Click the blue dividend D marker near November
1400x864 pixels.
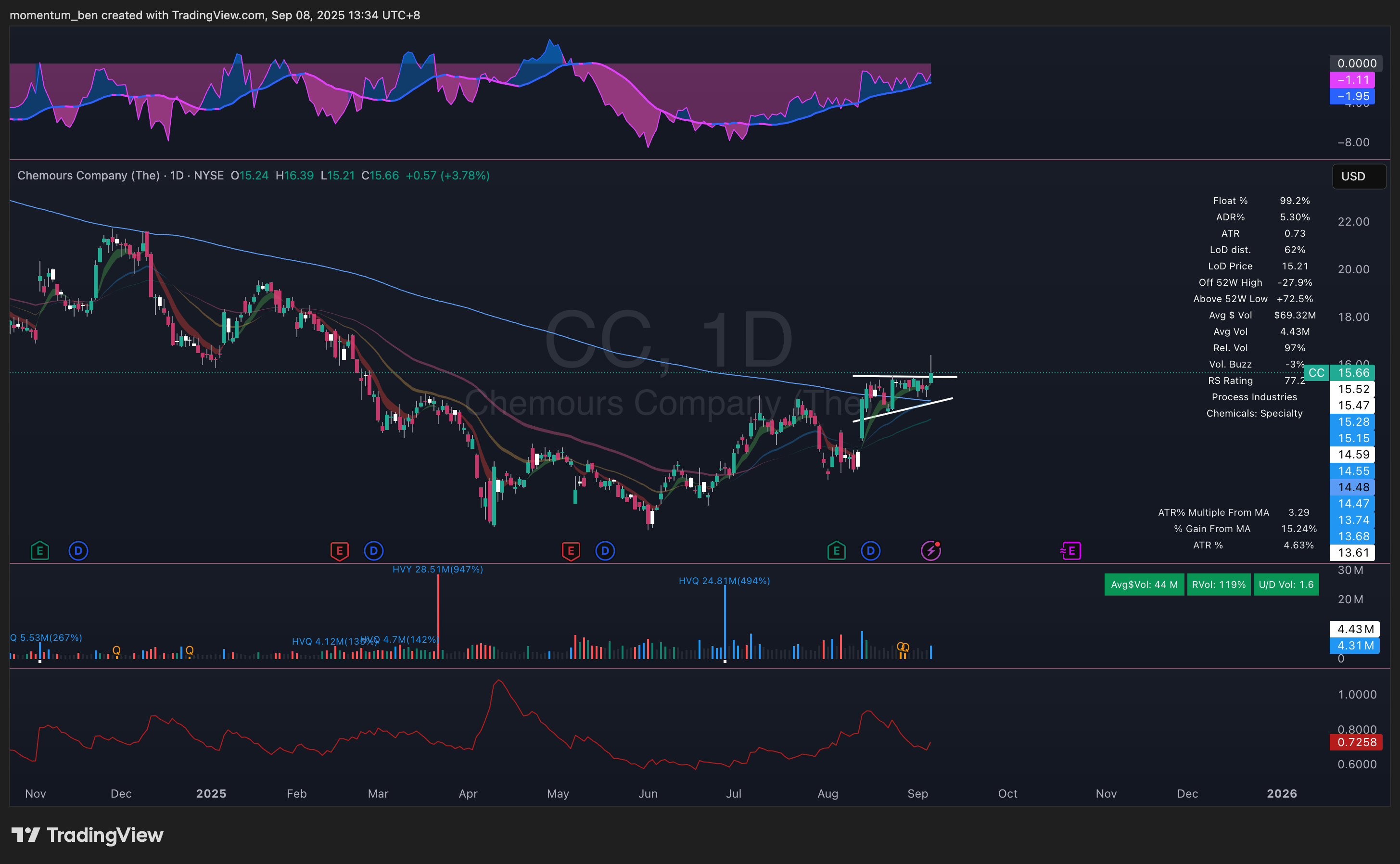pyautogui.click(x=78, y=551)
